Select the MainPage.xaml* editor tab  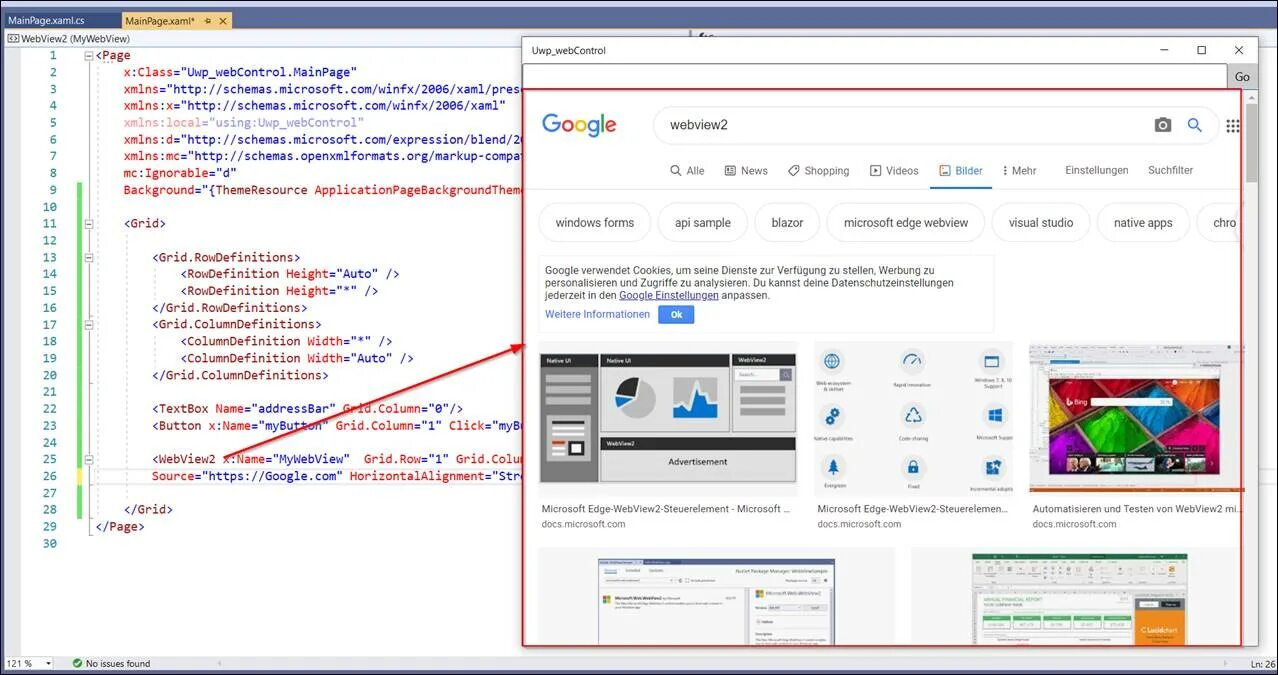pyautogui.click(x=160, y=20)
